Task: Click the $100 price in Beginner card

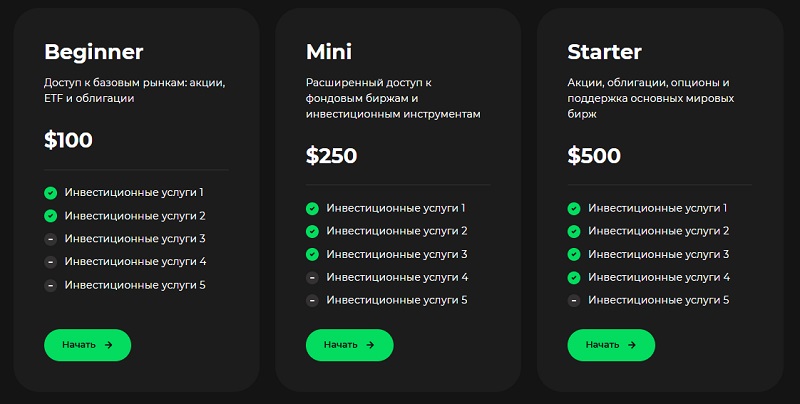Action: [x=68, y=140]
